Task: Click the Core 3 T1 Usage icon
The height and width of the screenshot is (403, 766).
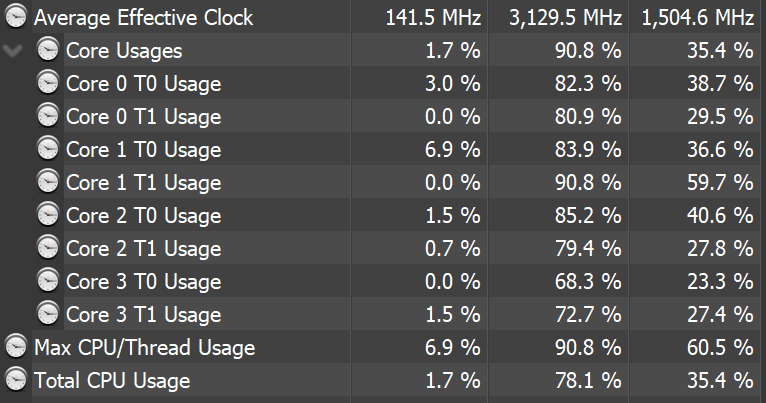Action: (x=47, y=313)
